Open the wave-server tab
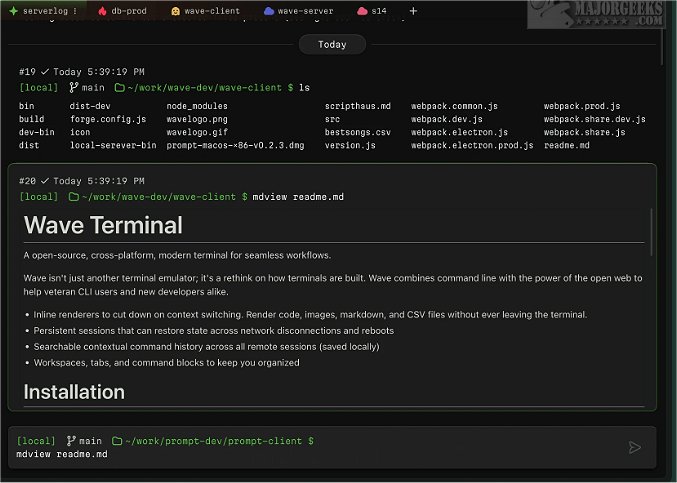The image size is (677, 483). [305, 11]
